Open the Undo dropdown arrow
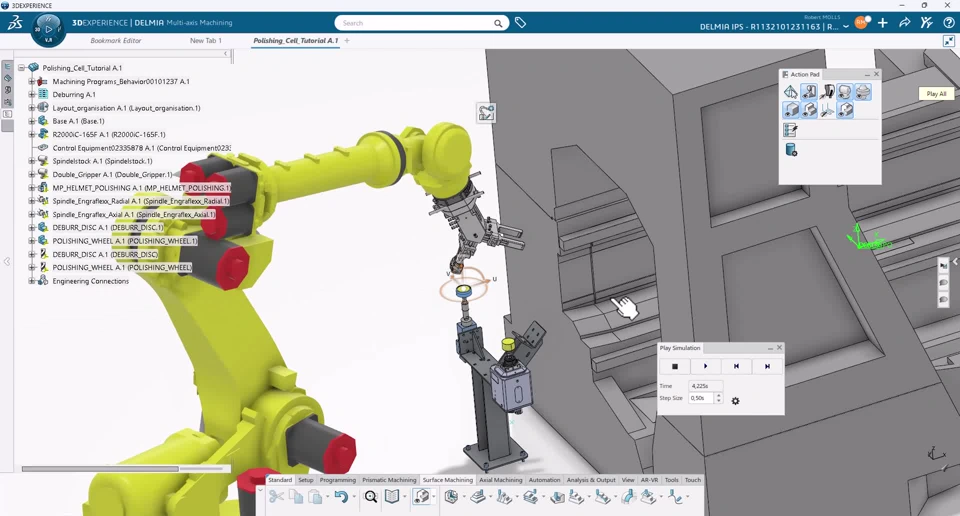The height and width of the screenshot is (516, 960). click(354, 497)
